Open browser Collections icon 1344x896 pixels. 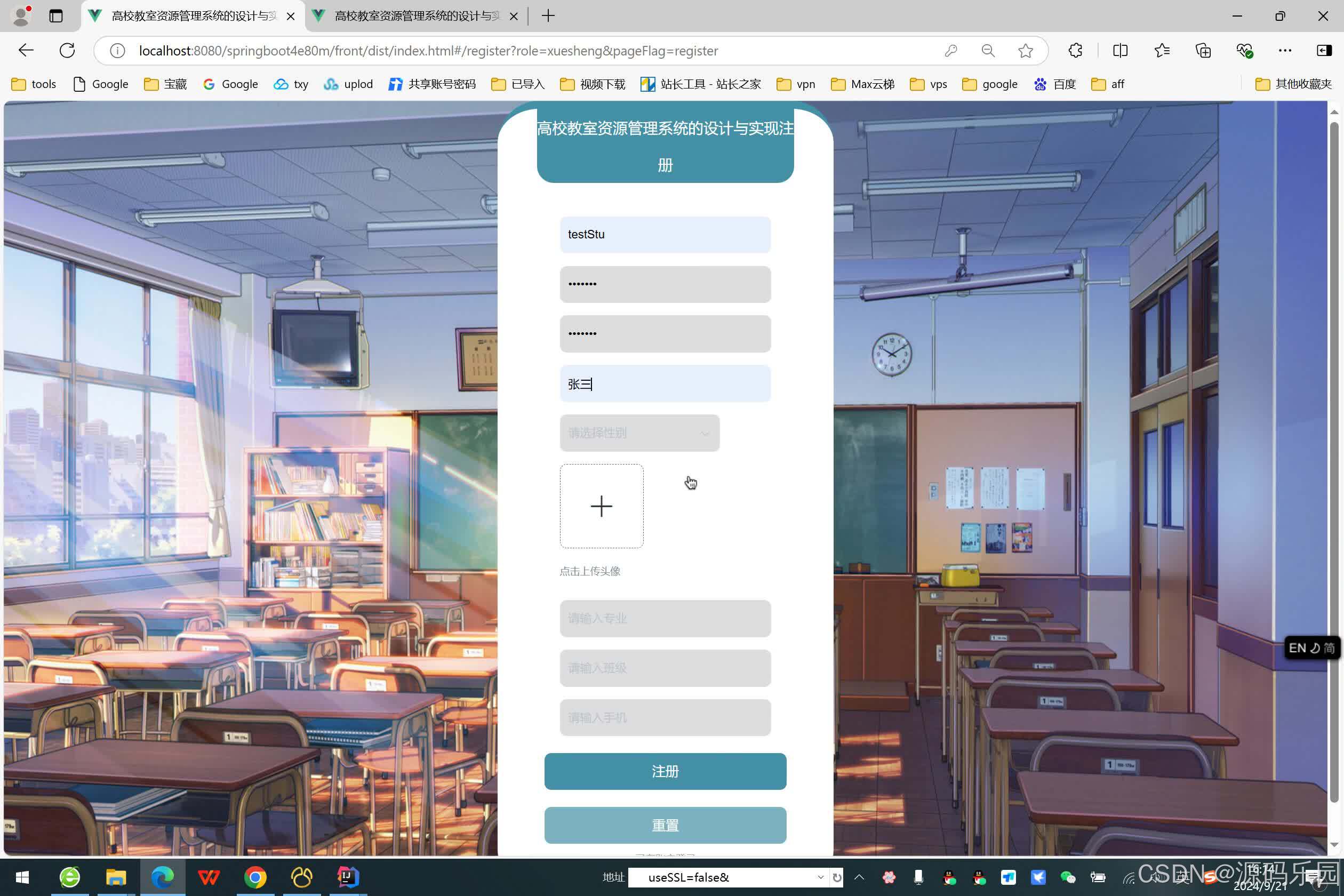pos(1203,50)
